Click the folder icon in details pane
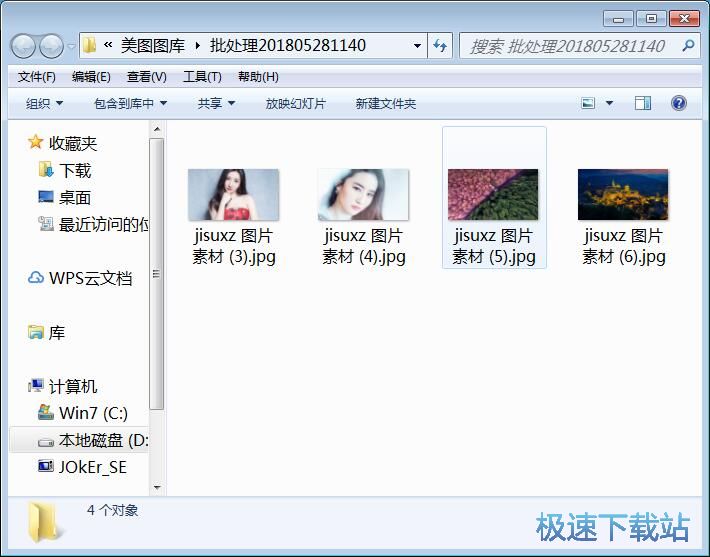The image size is (710, 557). (x=44, y=523)
